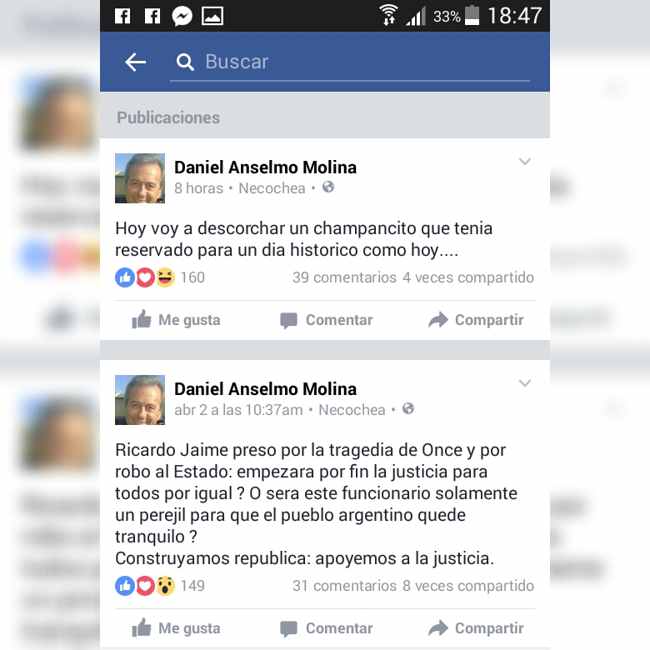Image resolution: width=650 pixels, height=650 pixels.
Task: View the 160 reactions on first post
Action: 160,277
